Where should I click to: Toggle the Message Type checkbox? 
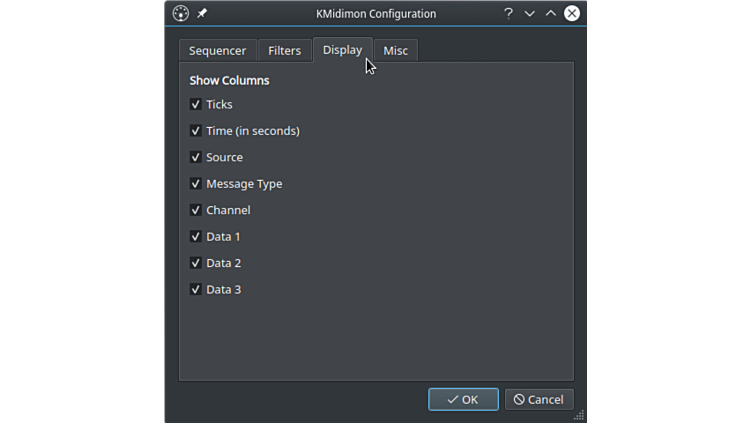coord(196,184)
